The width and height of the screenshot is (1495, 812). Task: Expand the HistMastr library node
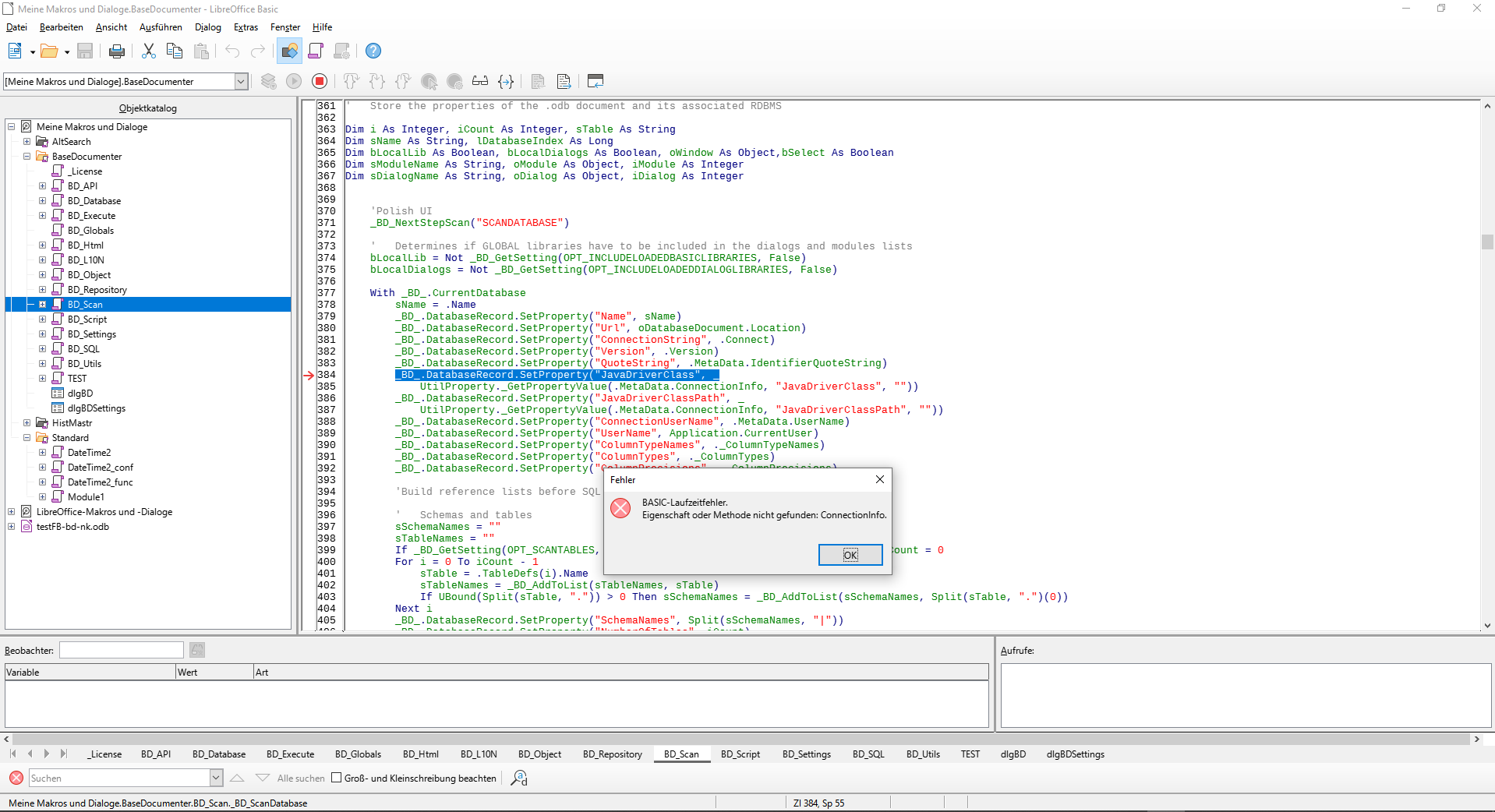27,422
